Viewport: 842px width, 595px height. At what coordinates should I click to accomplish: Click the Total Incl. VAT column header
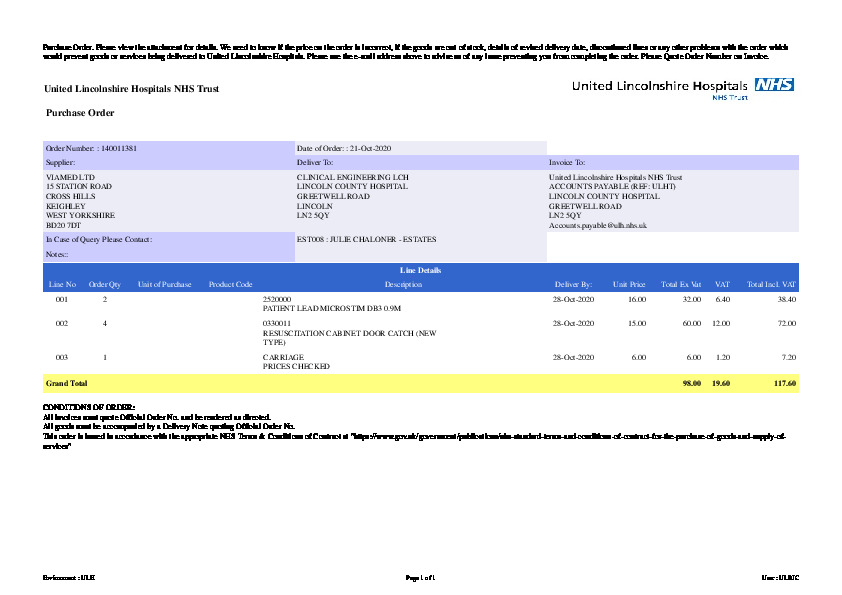pos(771,284)
